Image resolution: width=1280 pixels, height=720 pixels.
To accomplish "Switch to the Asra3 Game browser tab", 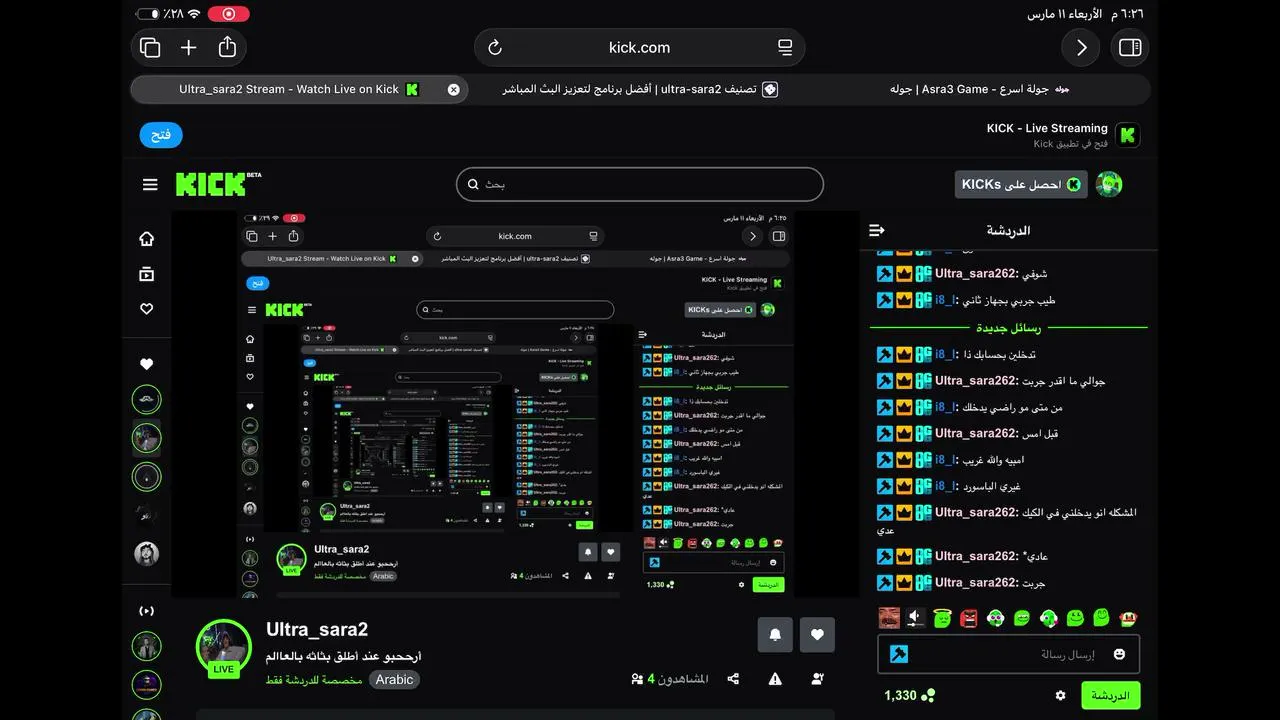I will [980, 89].
